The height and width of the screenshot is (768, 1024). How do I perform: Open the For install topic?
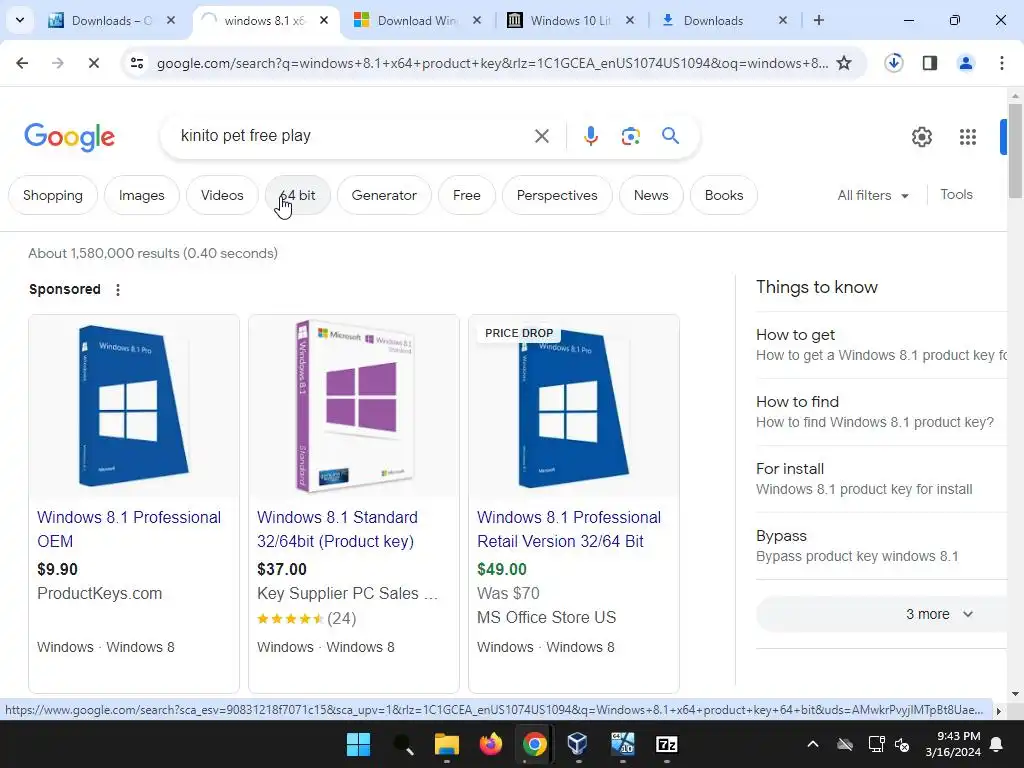point(882,479)
